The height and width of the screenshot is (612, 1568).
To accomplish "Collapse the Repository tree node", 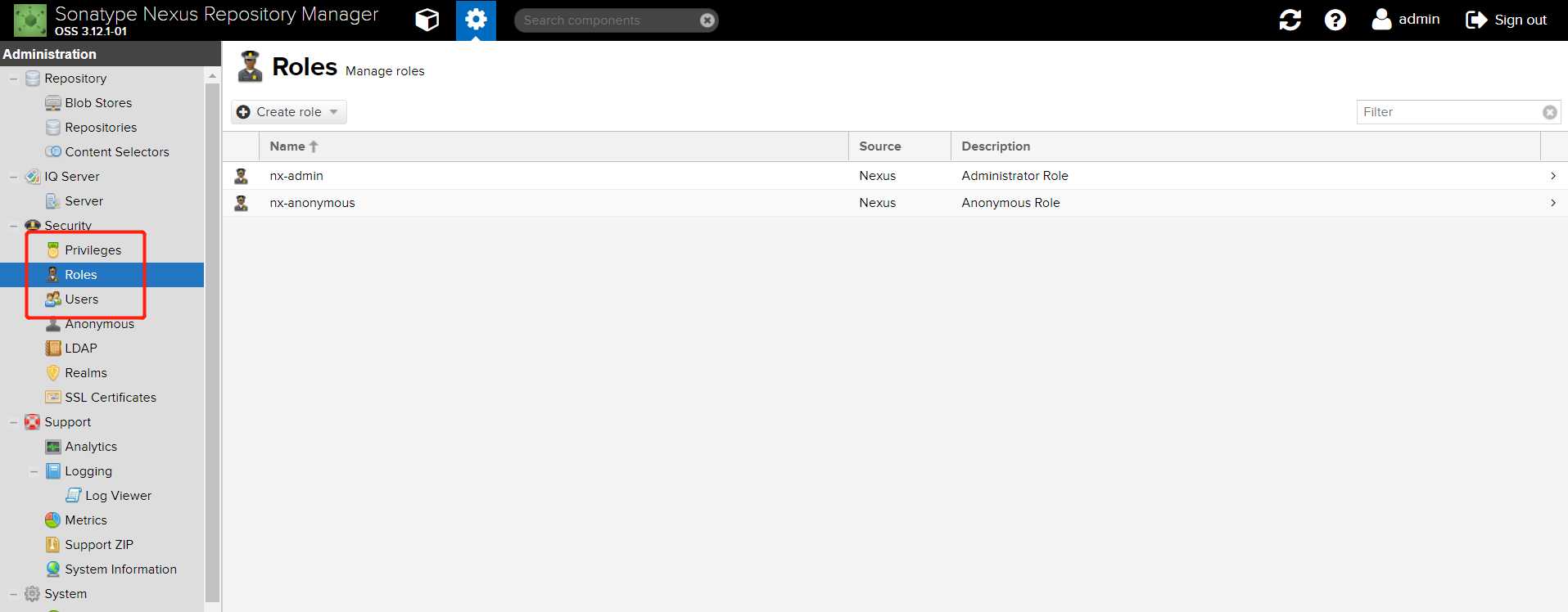I will pyautogui.click(x=13, y=79).
